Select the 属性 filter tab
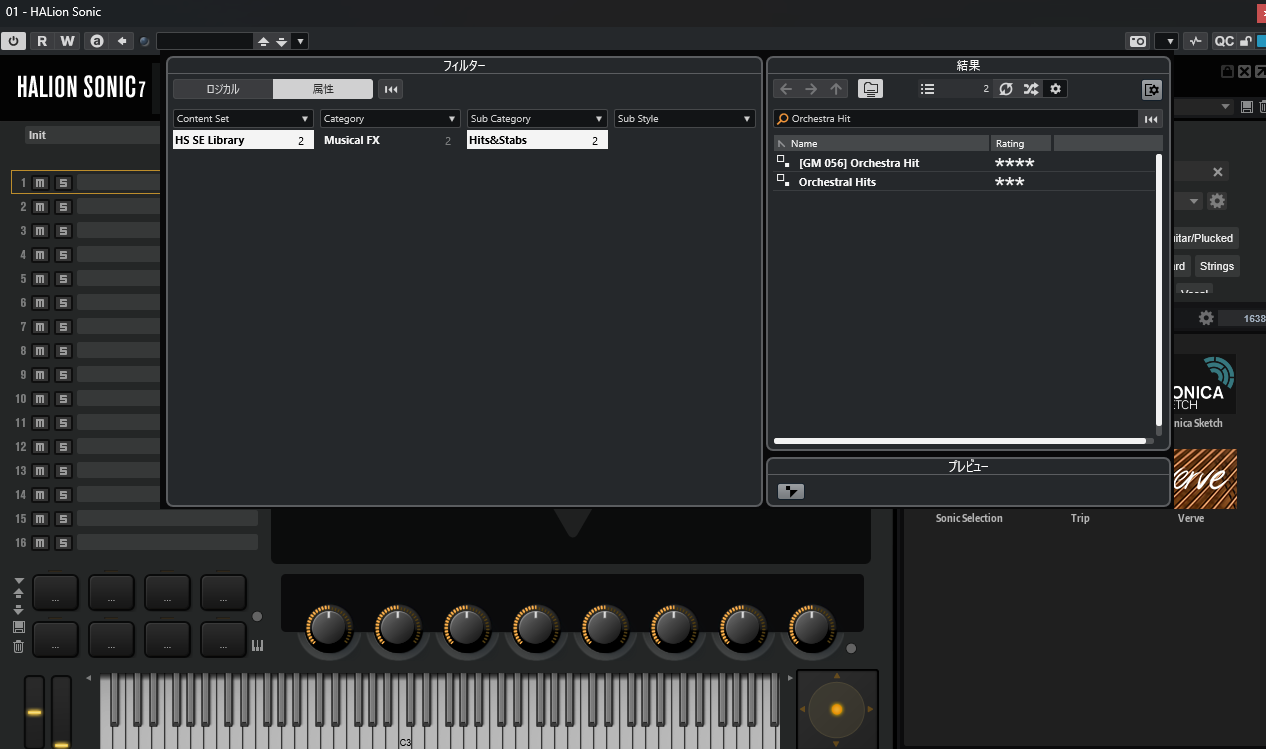Screen dimensions: 1266x749 click(323, 89)
